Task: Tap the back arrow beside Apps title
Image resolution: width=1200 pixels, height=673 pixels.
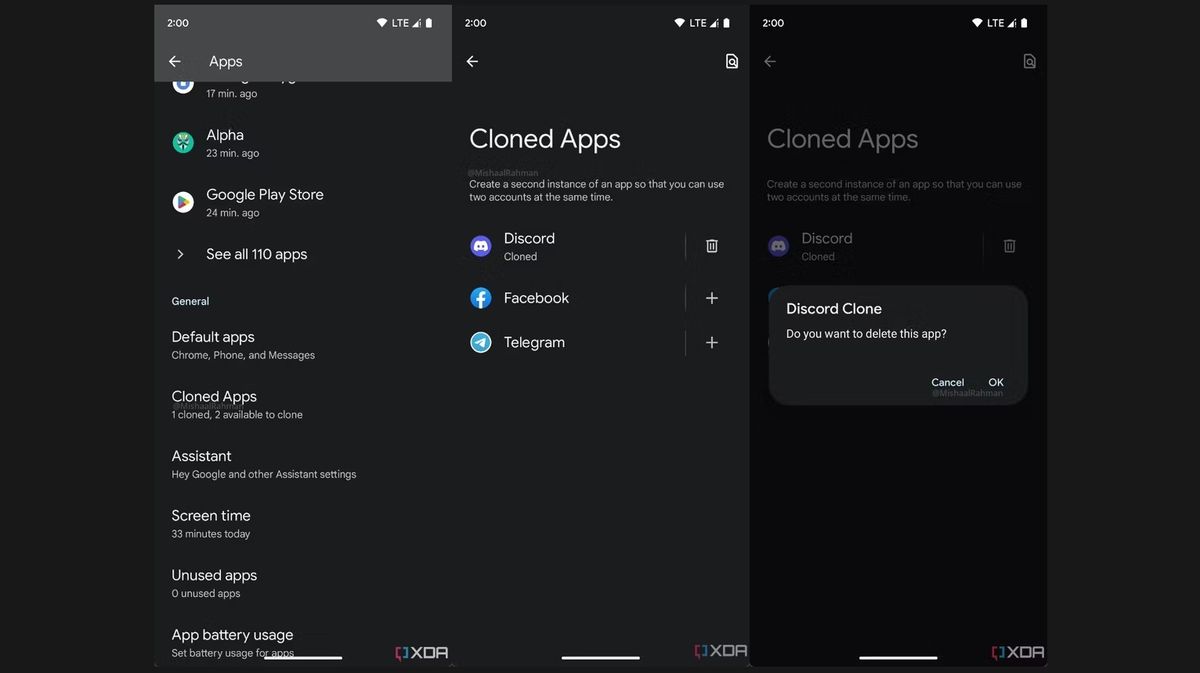Action: coord(175,61)
